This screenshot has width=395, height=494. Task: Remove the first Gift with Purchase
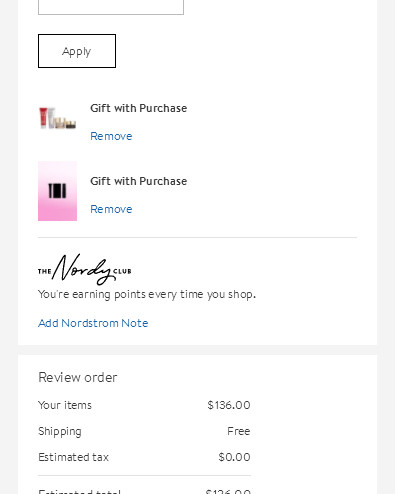[111, 136]
